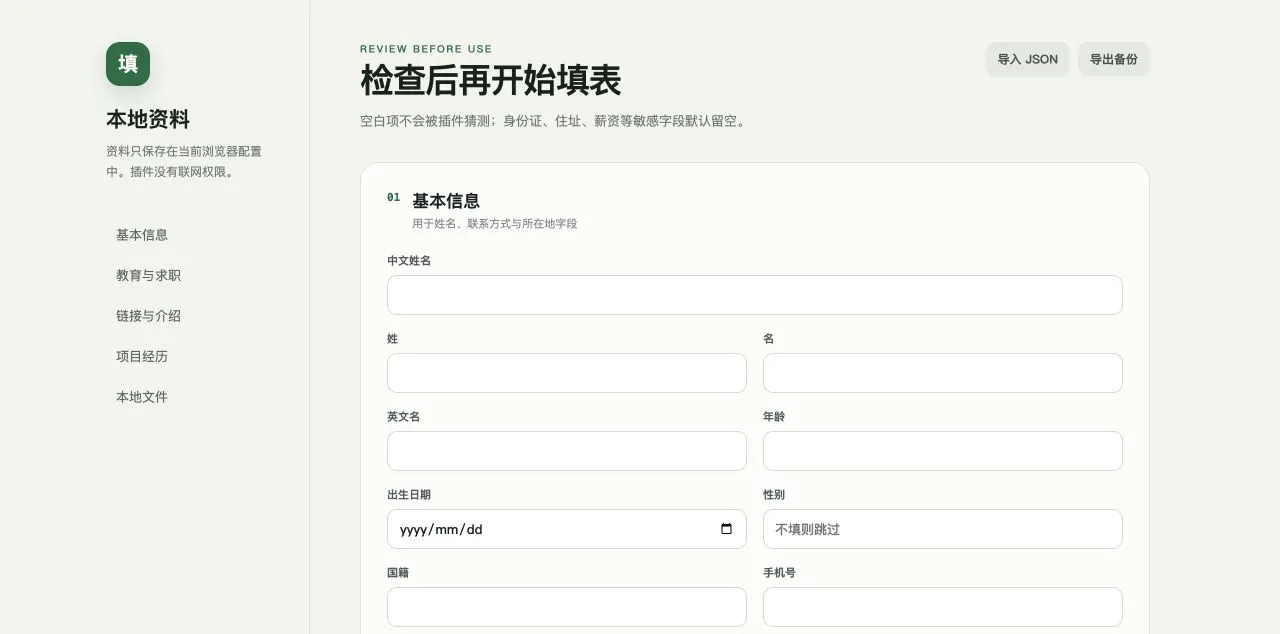Screen dimensions: 1280x634
Task: Open 本地文件 in the sidebar
Action: pos(142,397)
